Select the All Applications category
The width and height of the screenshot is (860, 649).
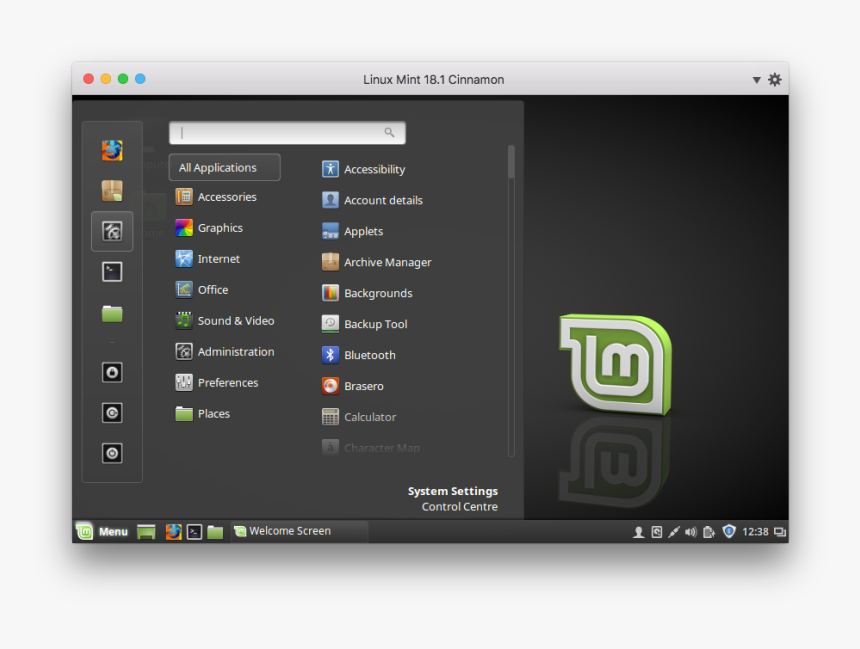[224, 168]
